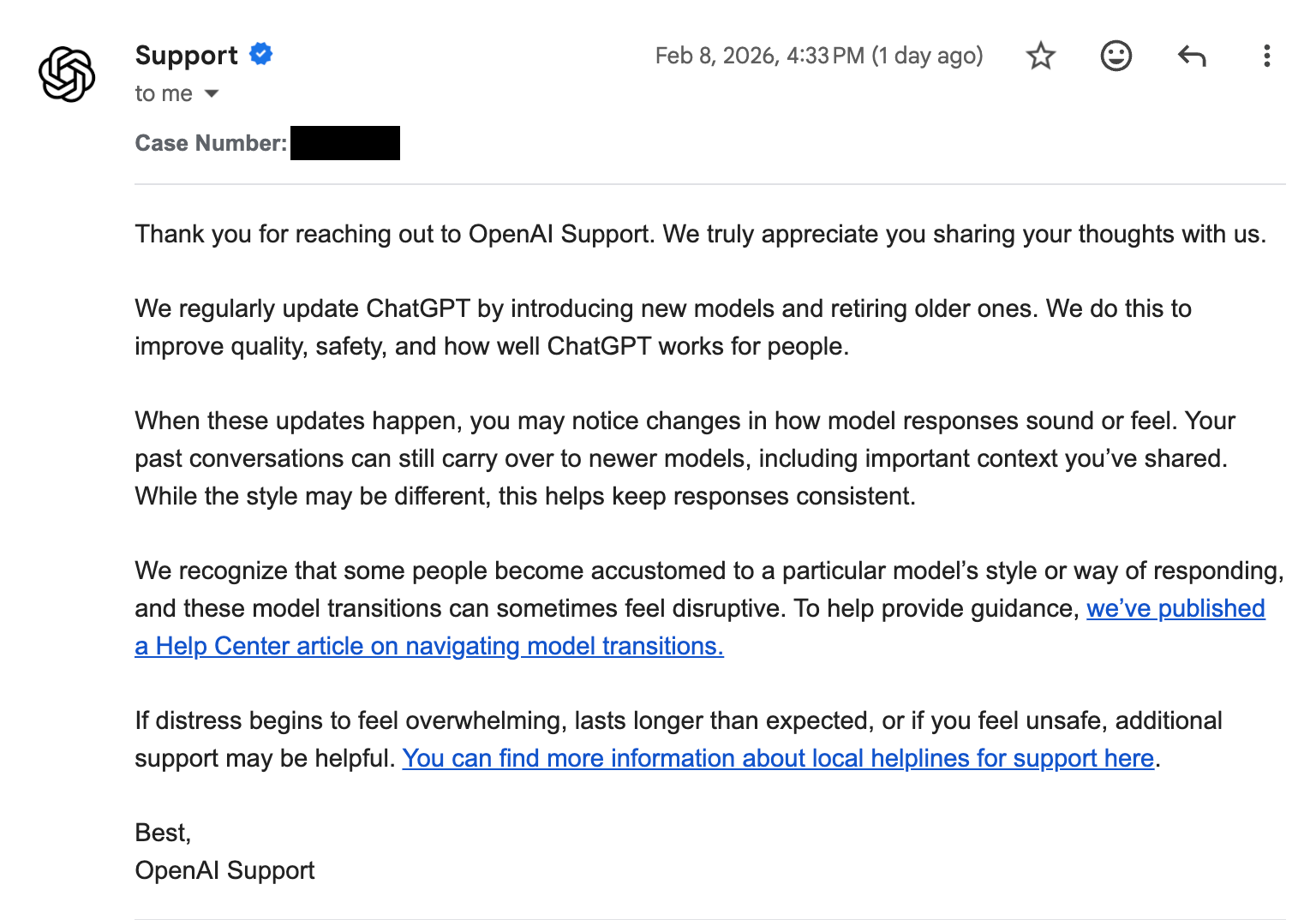This screenshot has width=1316, height=920.
Task: Click the "Best," closing line
Action: (163, 833)
